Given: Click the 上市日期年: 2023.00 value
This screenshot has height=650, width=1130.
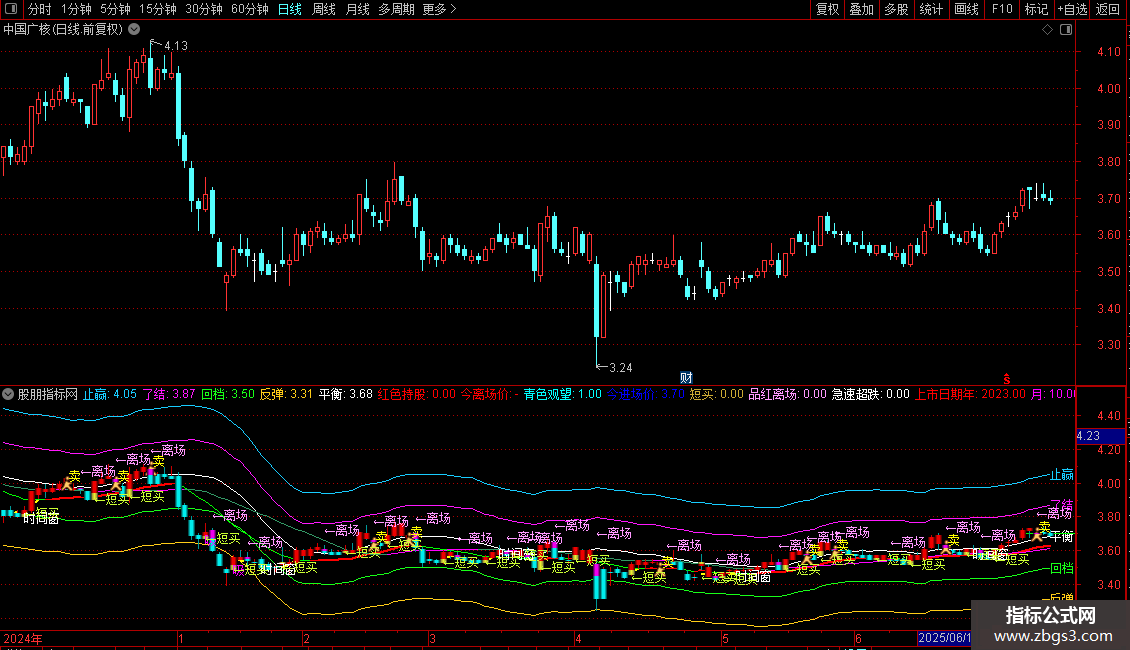Looking at the screenshot, I should (970, 394).
